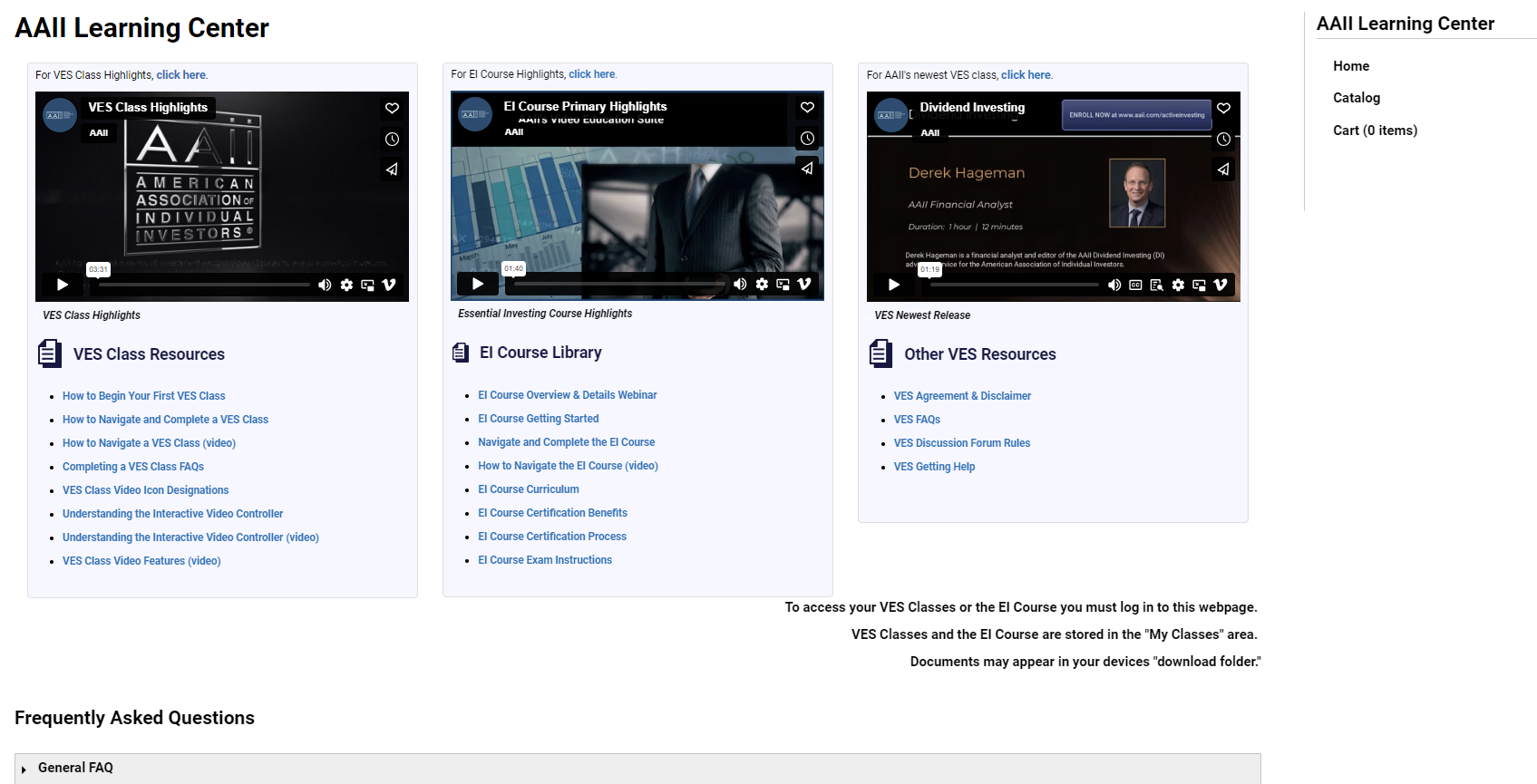Mute the EI Course Primary Highlights video

point(740,284)
